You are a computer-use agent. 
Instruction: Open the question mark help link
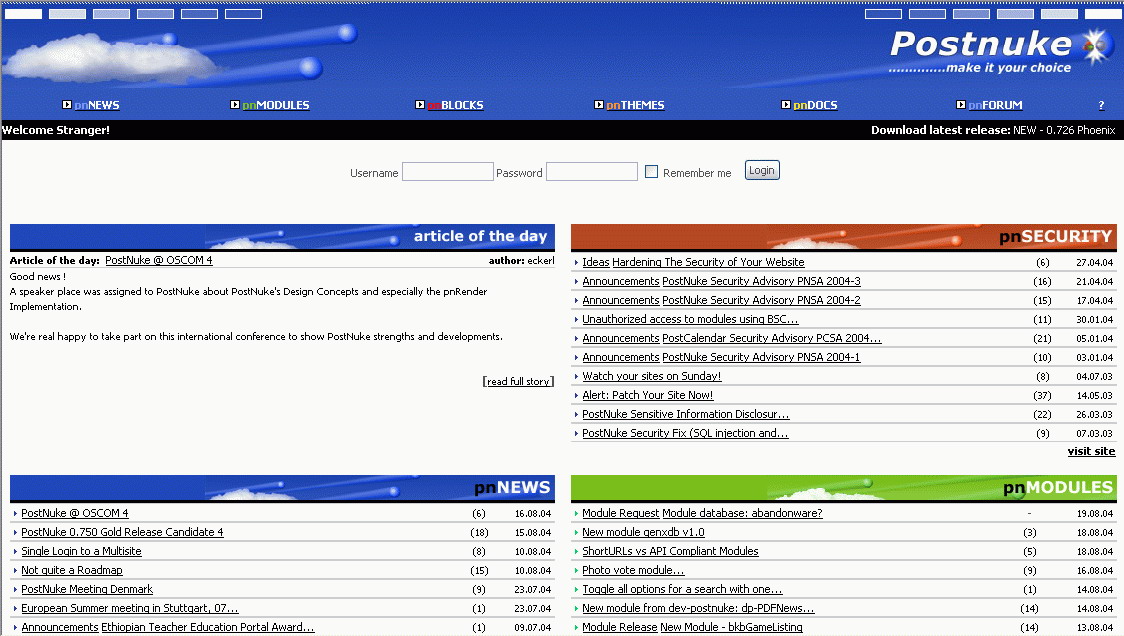[x=1101, y=105]
